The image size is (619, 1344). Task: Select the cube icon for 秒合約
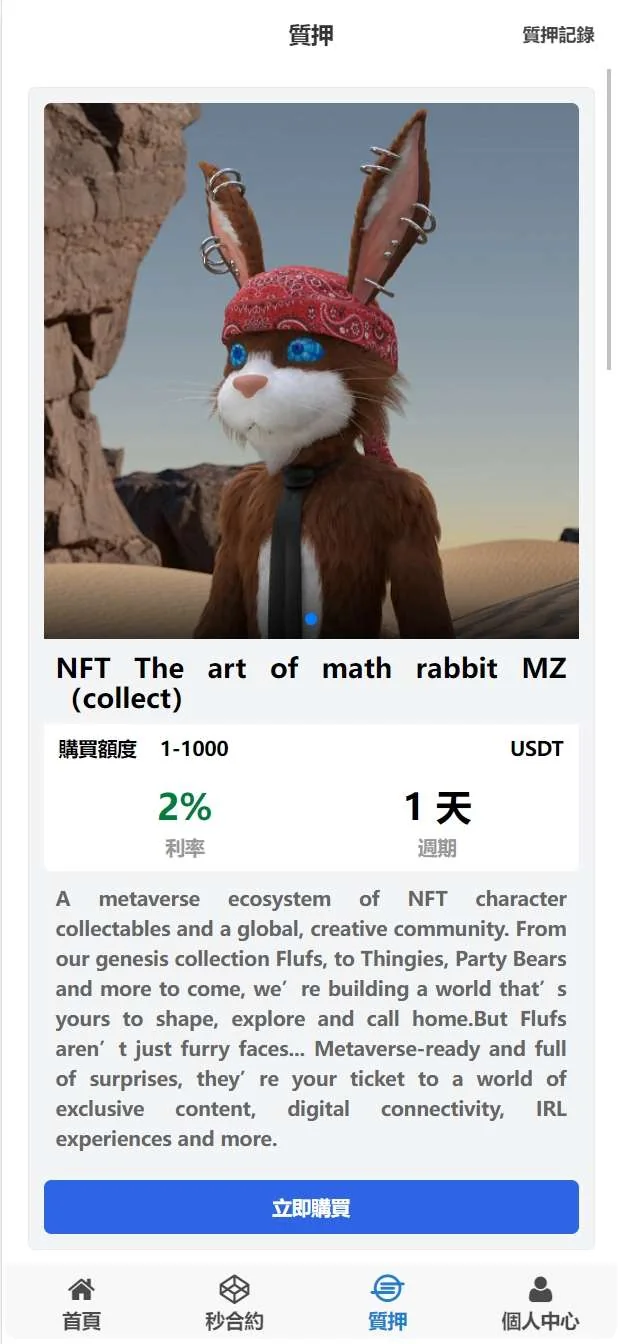[234, 1289]
